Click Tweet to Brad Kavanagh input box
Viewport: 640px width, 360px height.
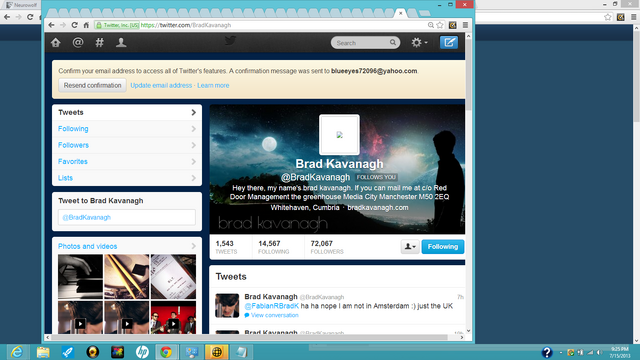(127, 217)
